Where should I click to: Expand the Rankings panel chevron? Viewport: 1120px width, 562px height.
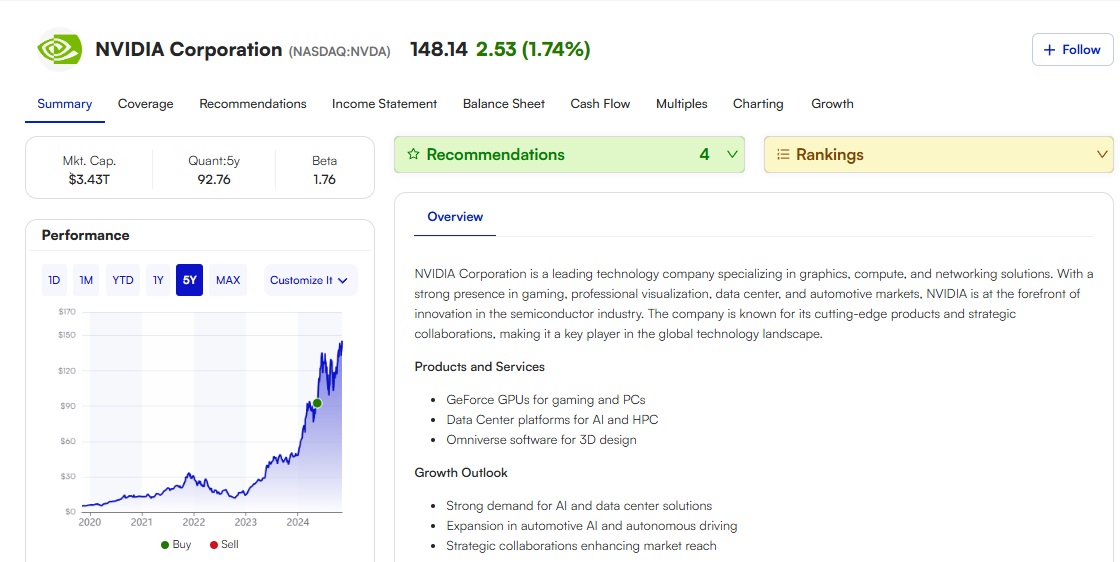1102,154
